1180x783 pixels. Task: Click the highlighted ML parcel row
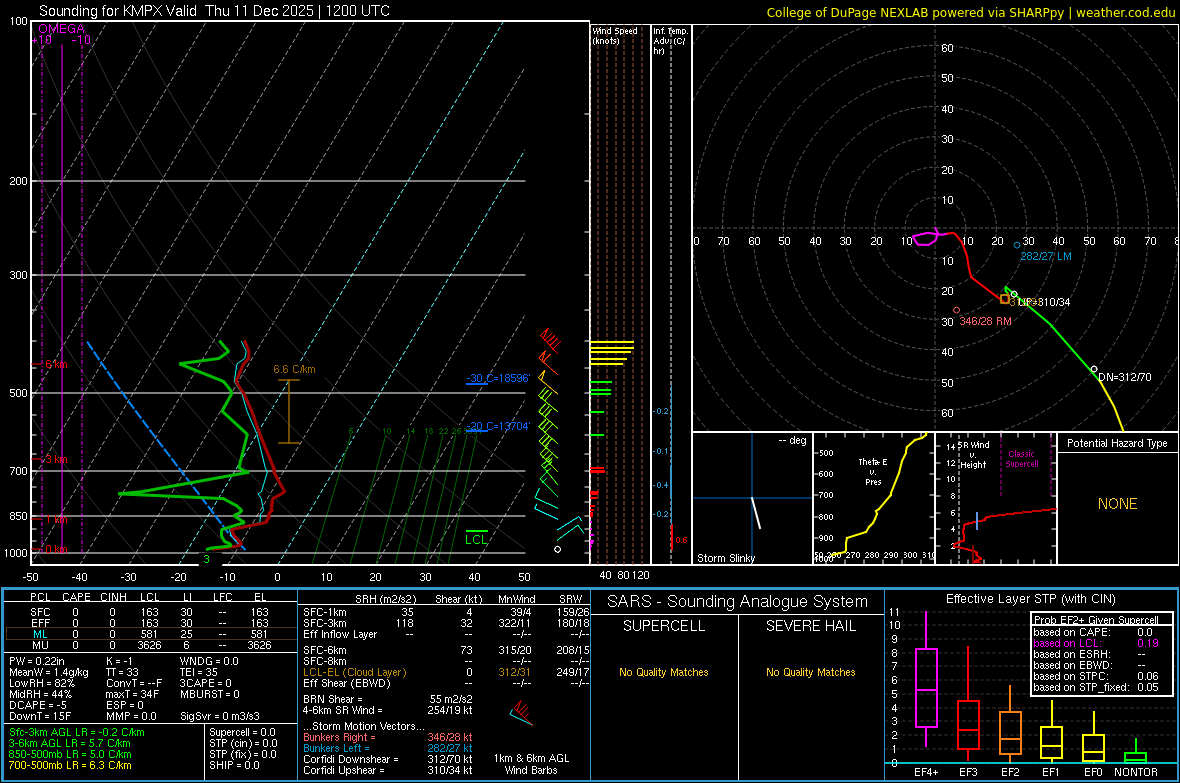click(x=149, y=634)
